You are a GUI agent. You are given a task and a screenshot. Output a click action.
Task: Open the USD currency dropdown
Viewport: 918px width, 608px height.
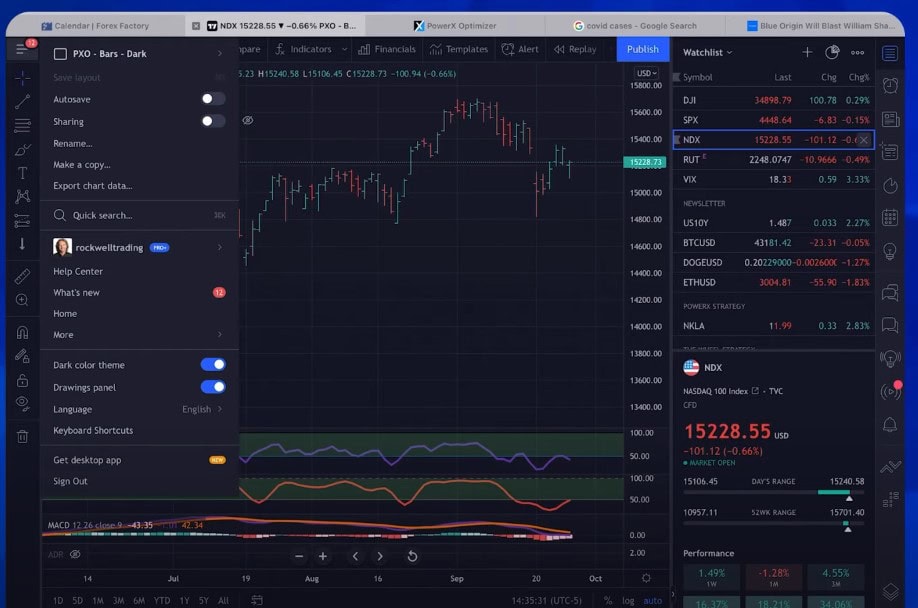pos(646,73)
